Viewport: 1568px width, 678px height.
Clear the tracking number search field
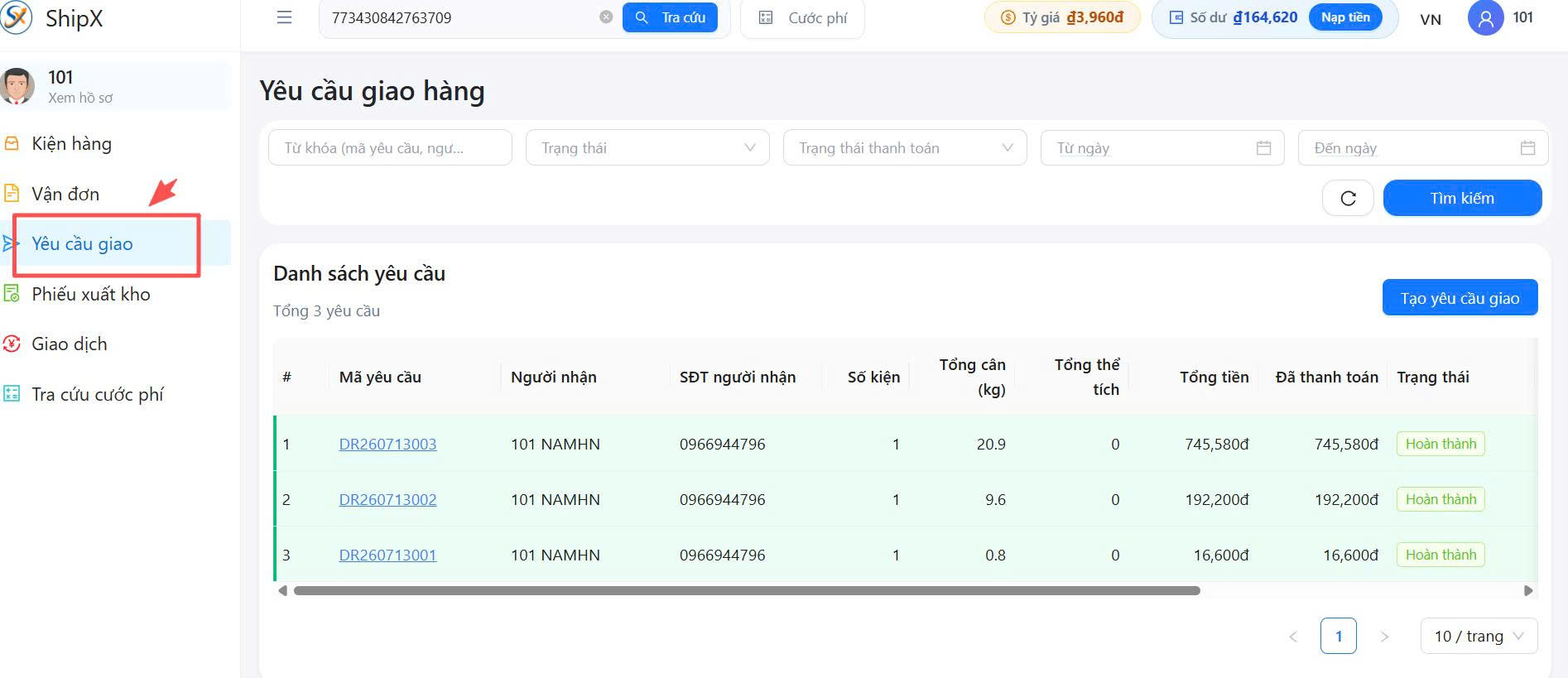click(x=606, y=17)
